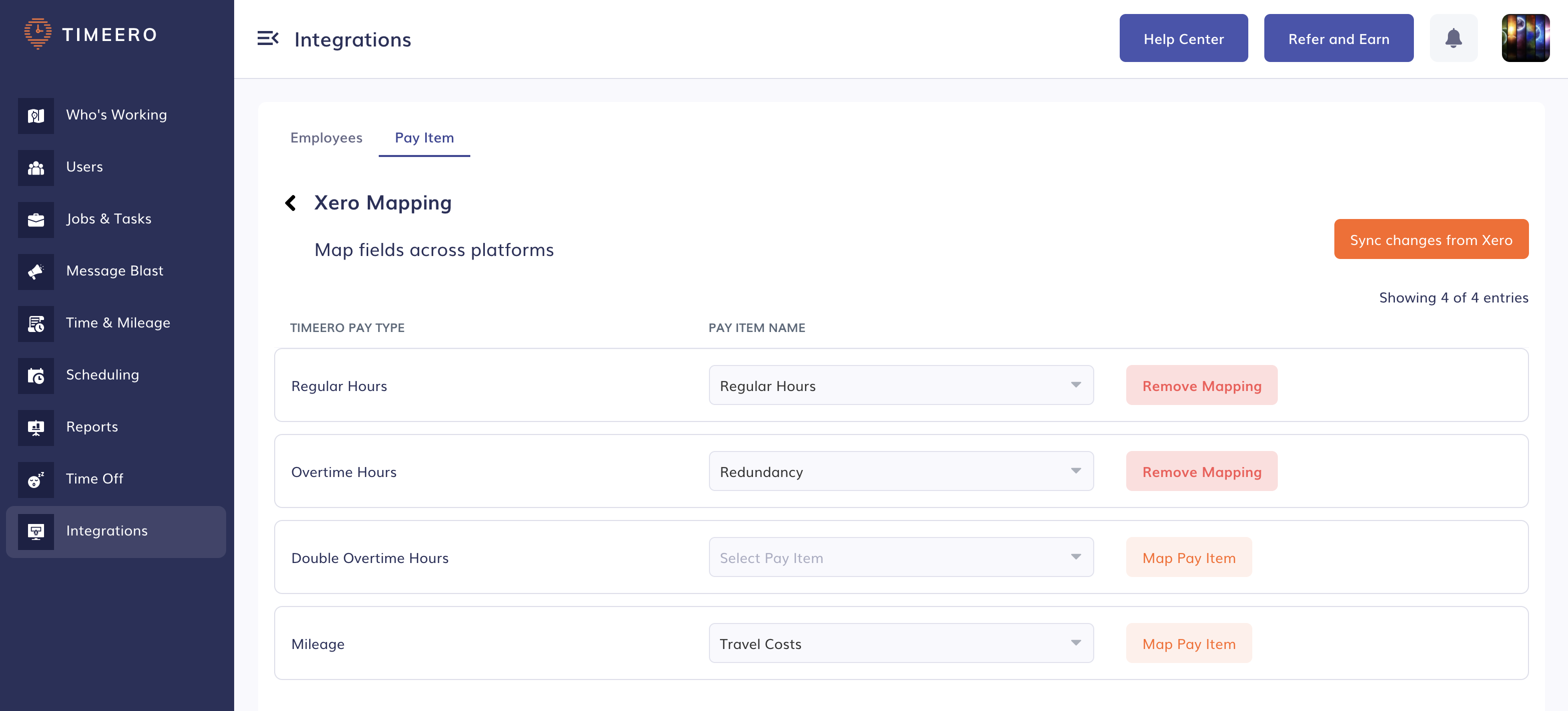Open Reports menu item

click(x=116, y=427)
